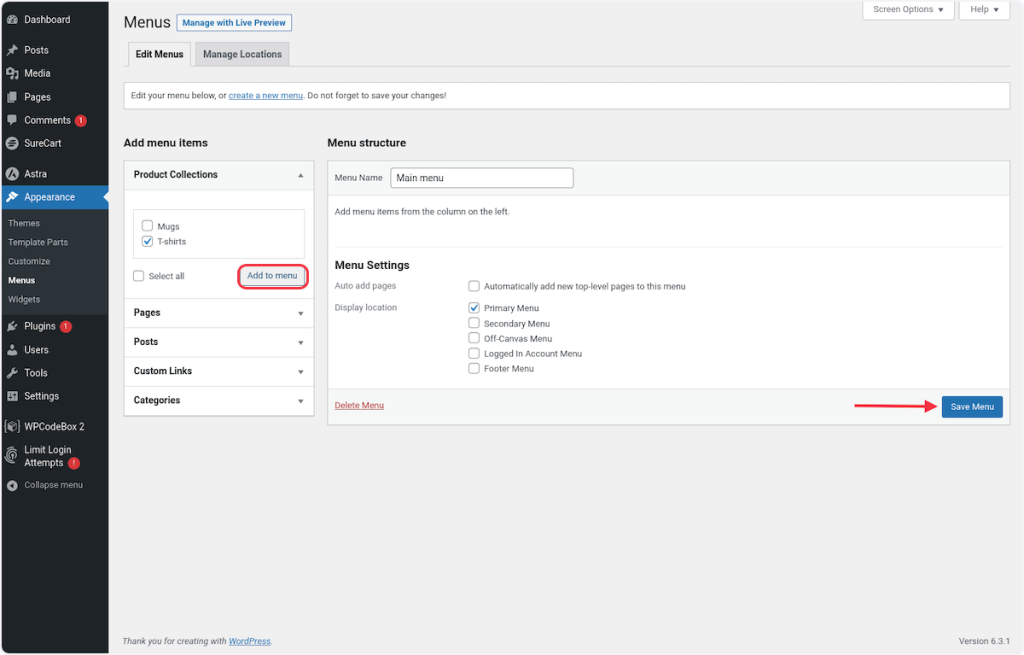Open Comments using its speech bubble icon
This screenshot has height=655, width=1024.
point(12,120)
